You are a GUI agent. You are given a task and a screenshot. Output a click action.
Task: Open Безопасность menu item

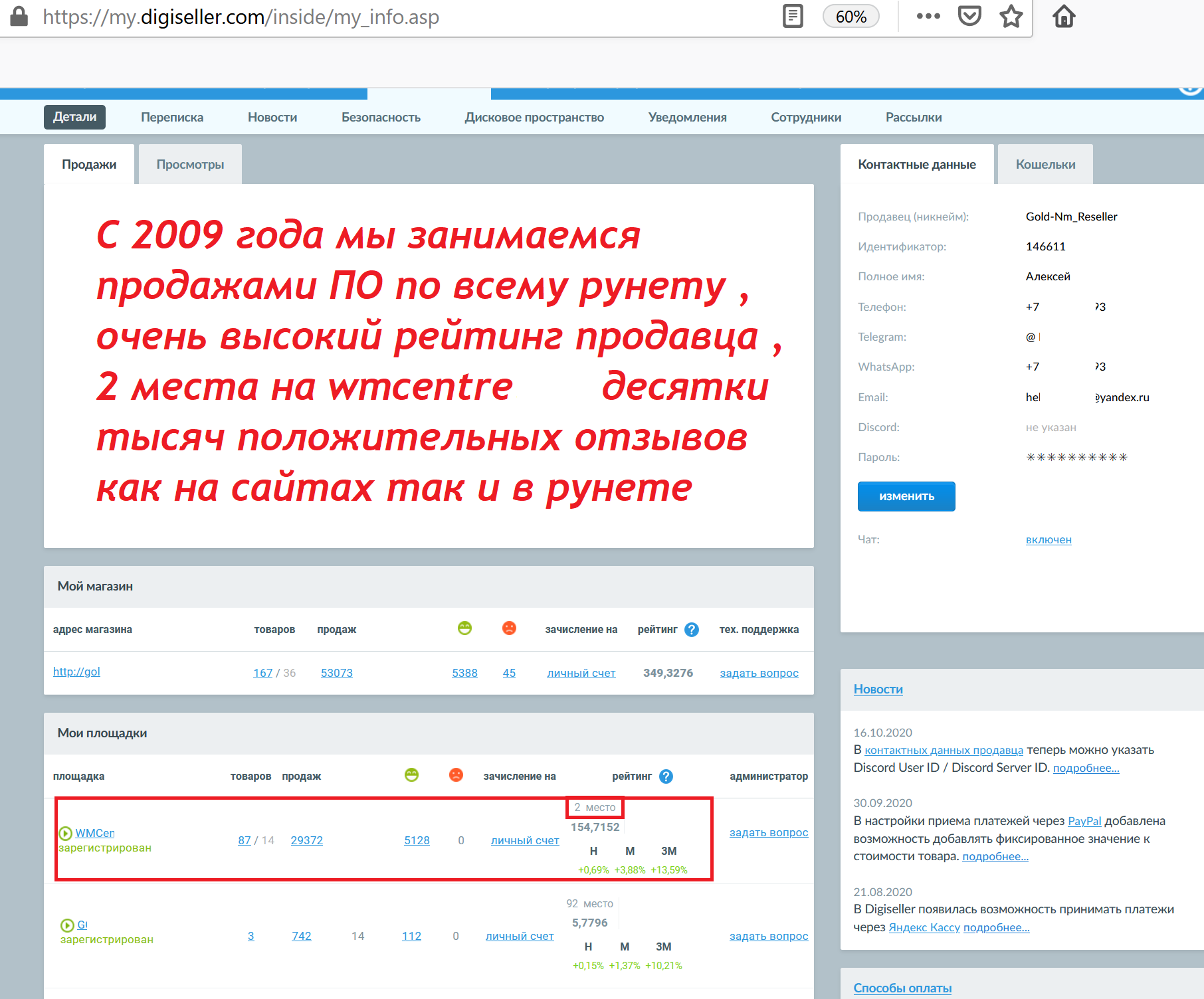pos(381,118)
